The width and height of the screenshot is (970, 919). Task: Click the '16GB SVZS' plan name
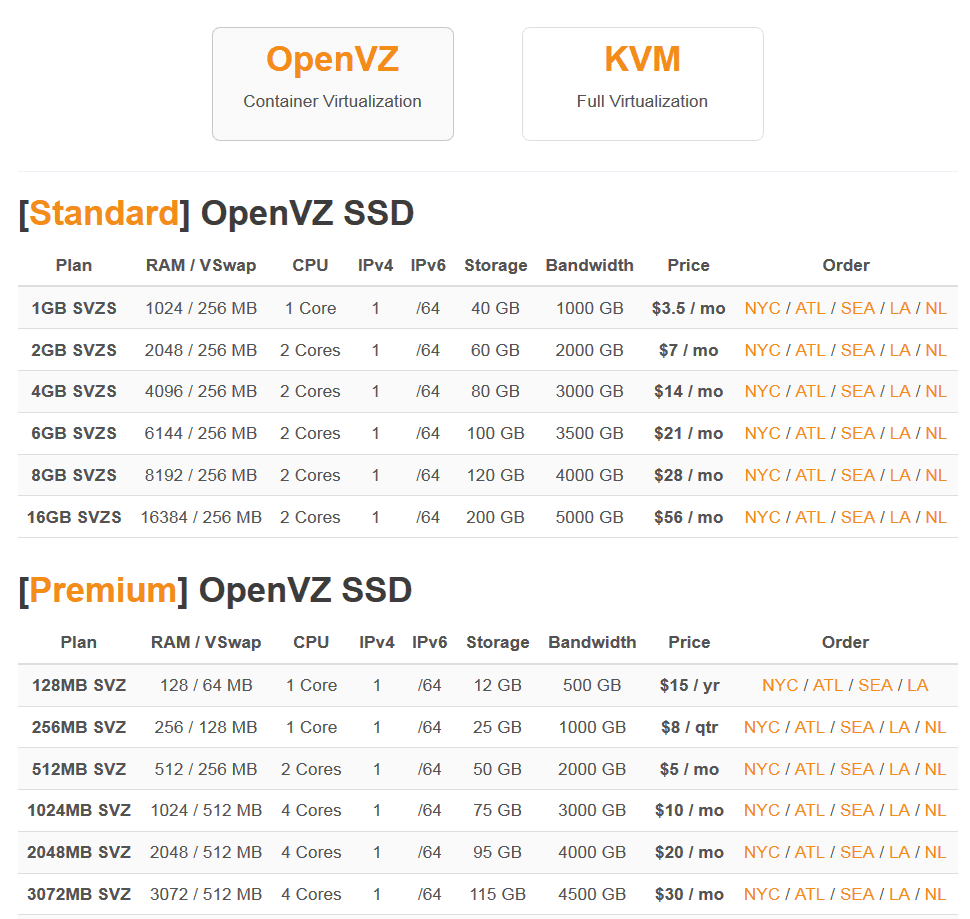point(74,517)
